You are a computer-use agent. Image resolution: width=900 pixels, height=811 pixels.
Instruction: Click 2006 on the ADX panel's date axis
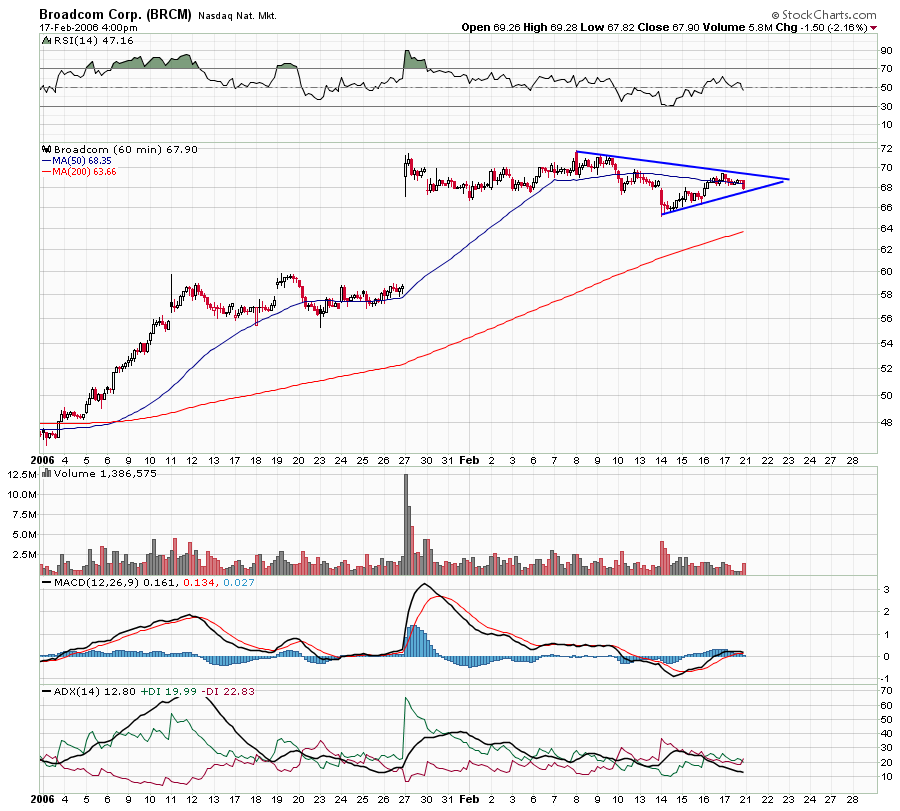(x=42, y=800)
